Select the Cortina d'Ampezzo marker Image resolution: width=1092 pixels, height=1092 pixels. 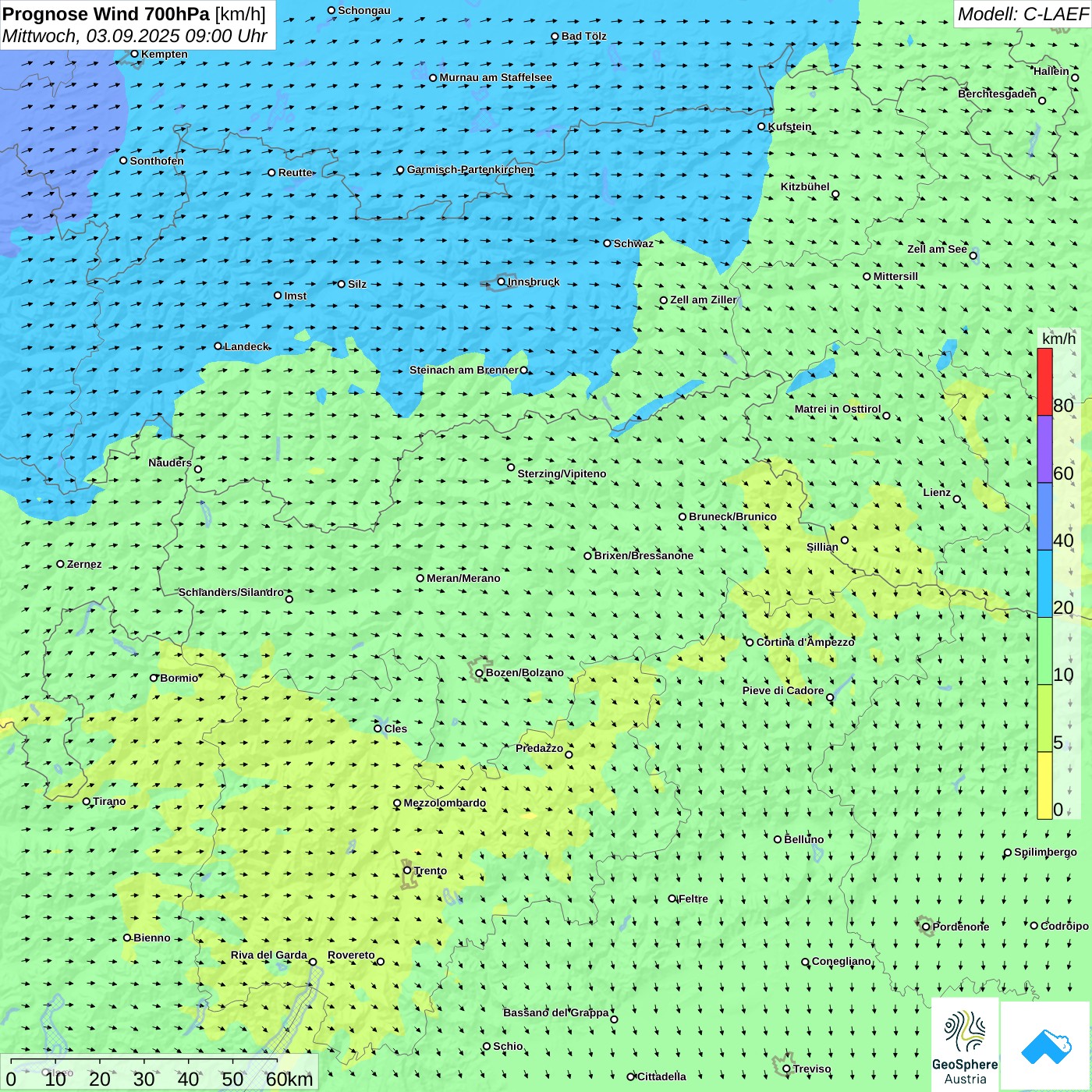pos(750,643)
